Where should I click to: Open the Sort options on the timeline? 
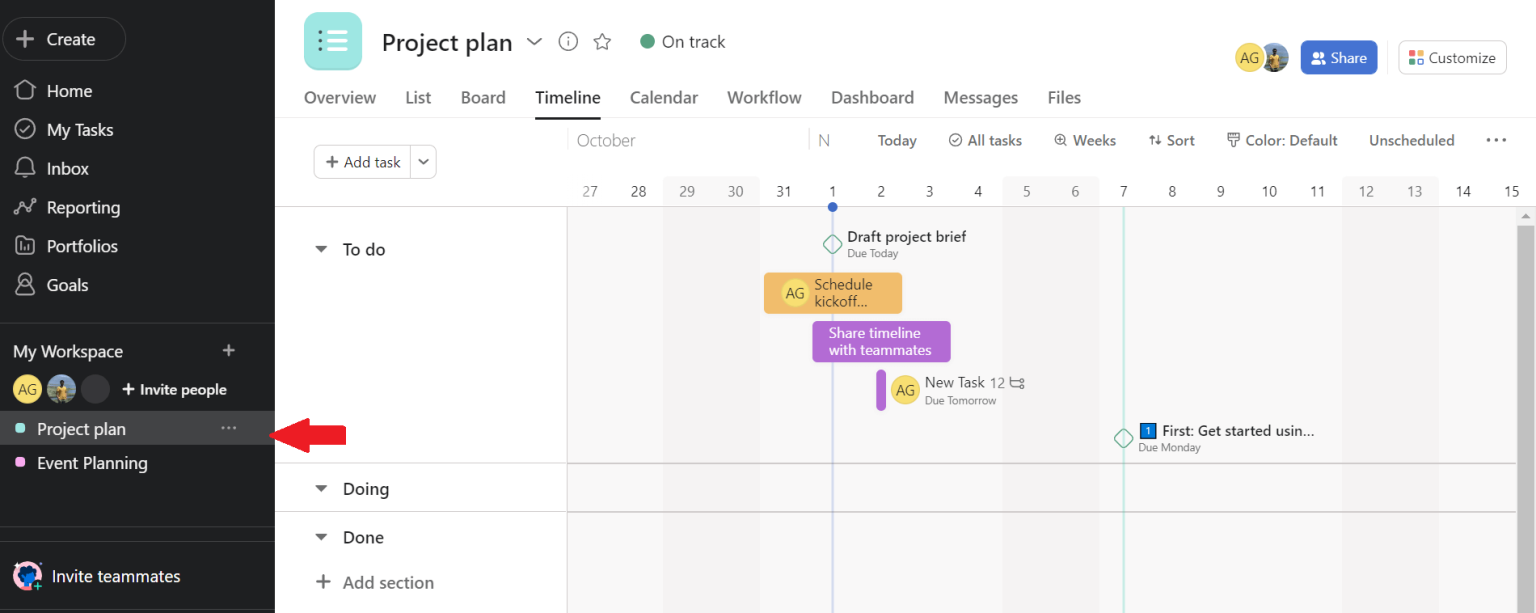coord(1170,140)
